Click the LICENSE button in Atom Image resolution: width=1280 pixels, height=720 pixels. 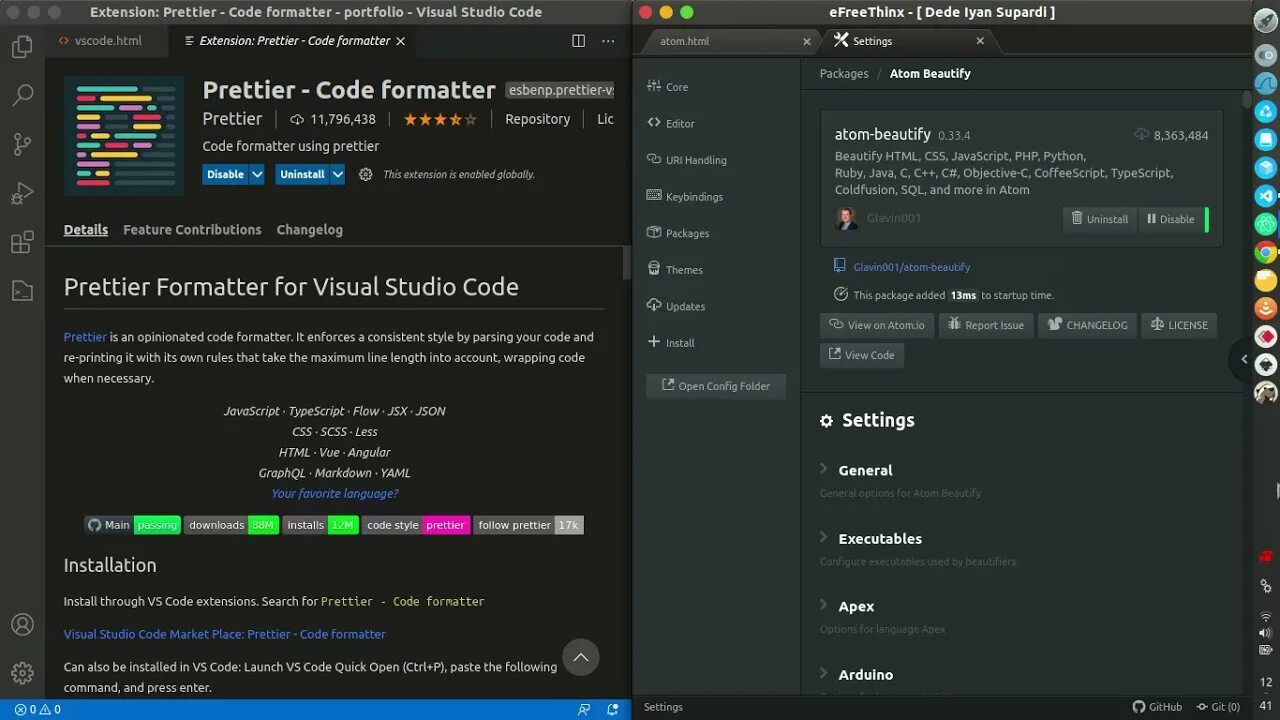[1179, 325]
